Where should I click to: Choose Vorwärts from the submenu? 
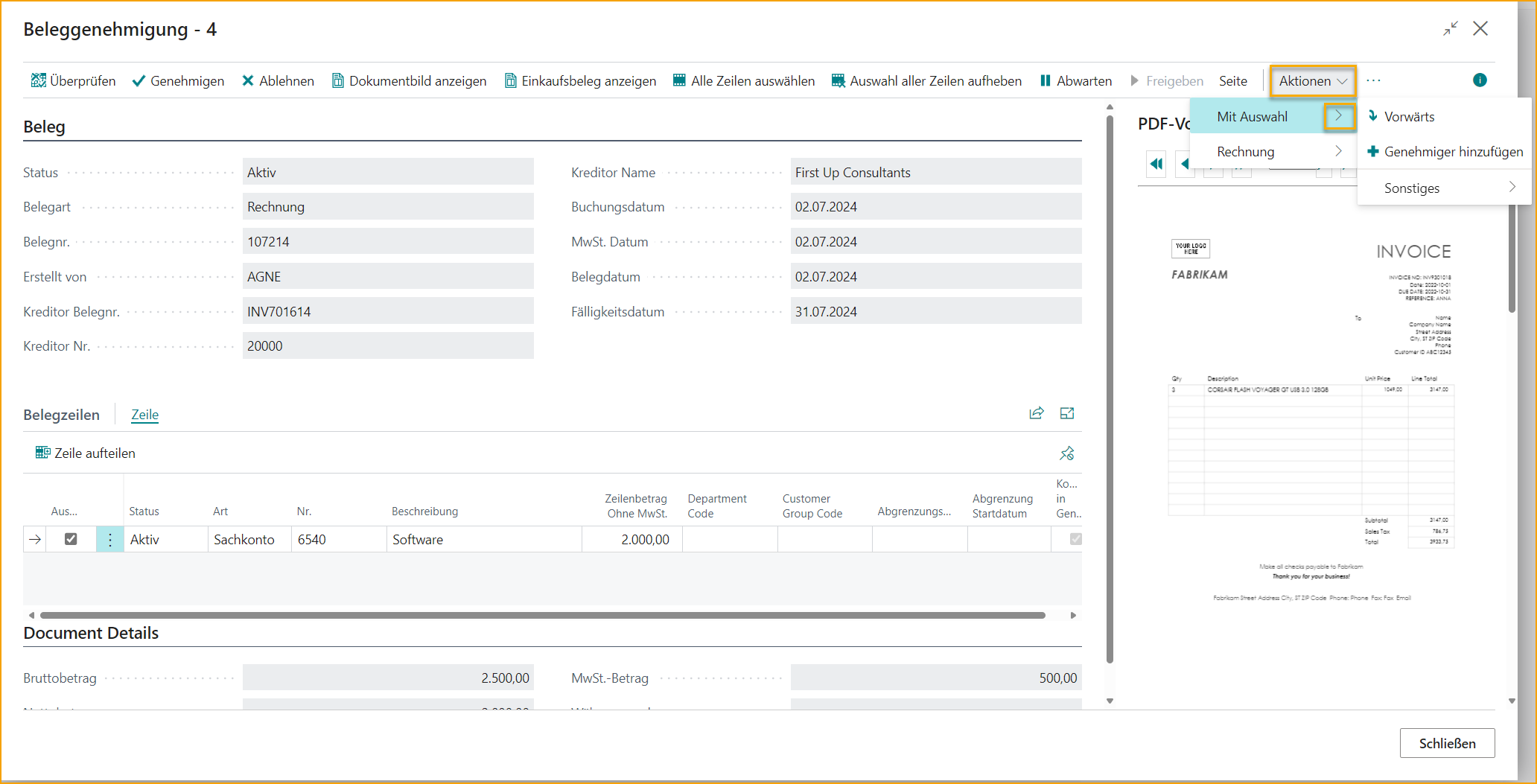point(1409,117)
